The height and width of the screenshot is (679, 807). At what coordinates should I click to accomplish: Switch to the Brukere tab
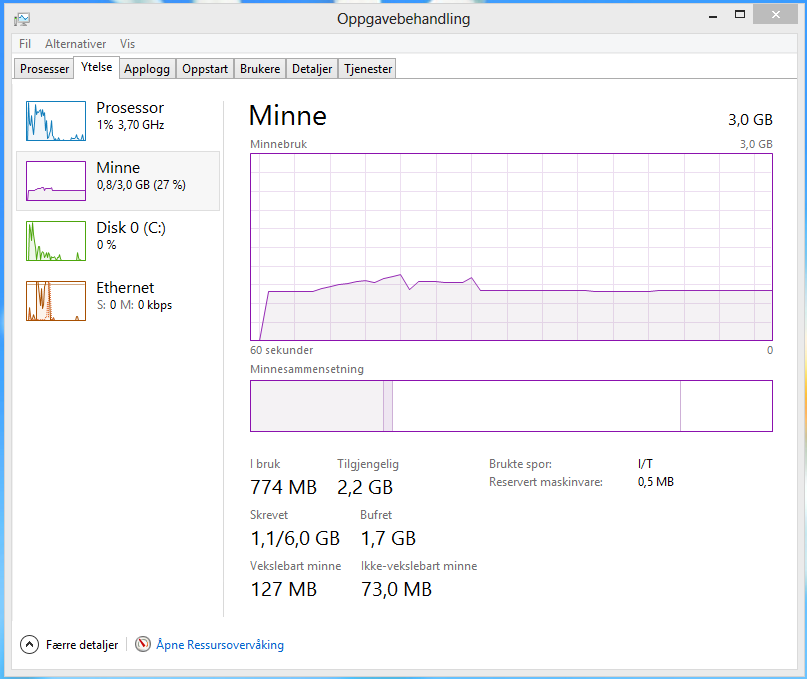click(x=260, y=68)
